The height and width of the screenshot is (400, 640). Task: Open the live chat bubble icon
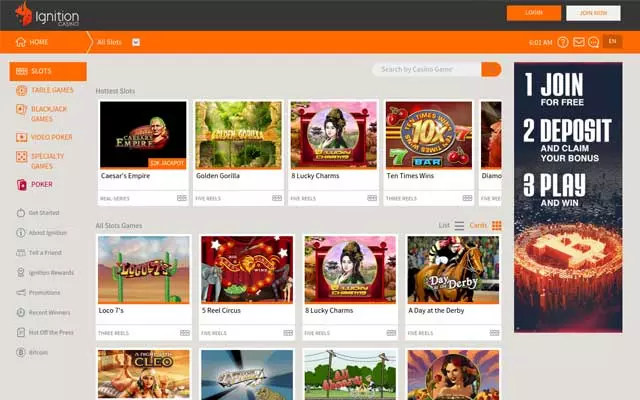point(593,42)
